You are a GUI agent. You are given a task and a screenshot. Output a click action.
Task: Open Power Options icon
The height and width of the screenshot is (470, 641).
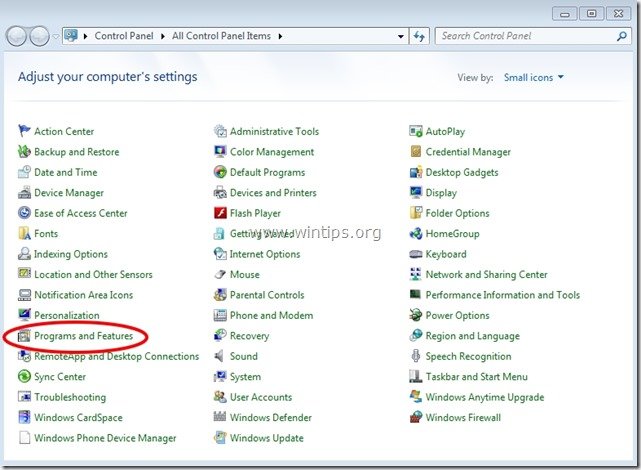pyautogui.click(x=416, y=315)
